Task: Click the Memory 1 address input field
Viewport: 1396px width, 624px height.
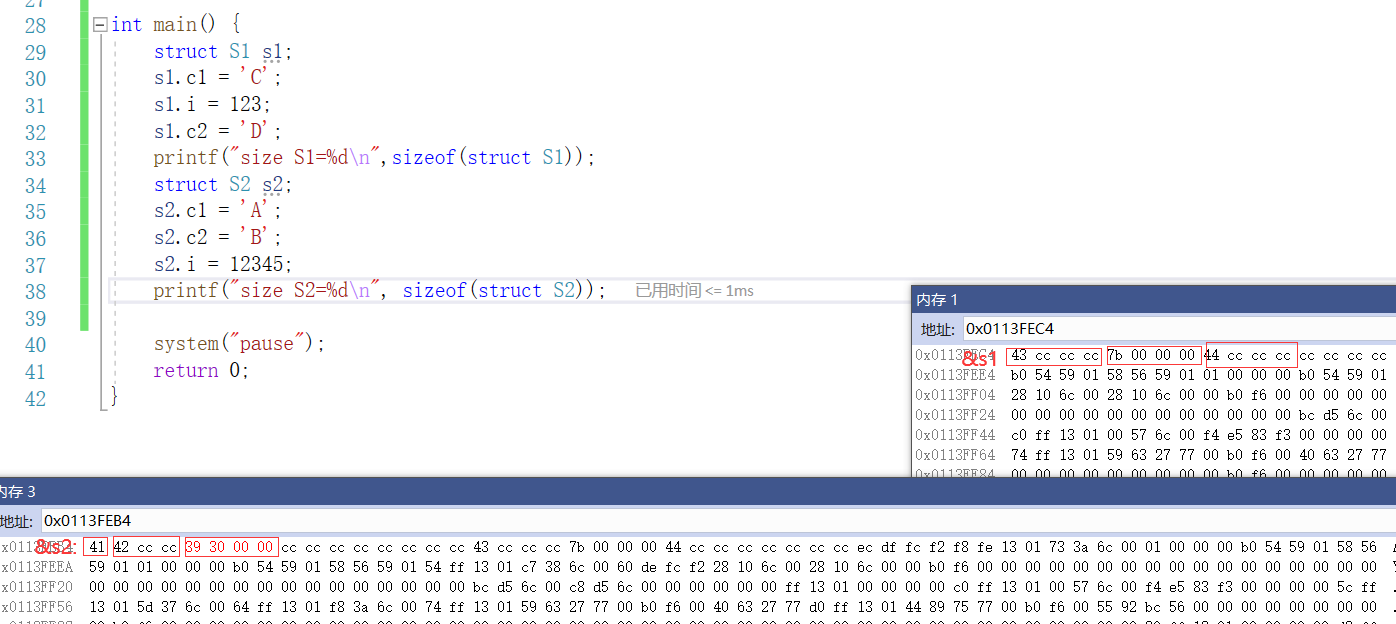Action: click(1178, 328)
